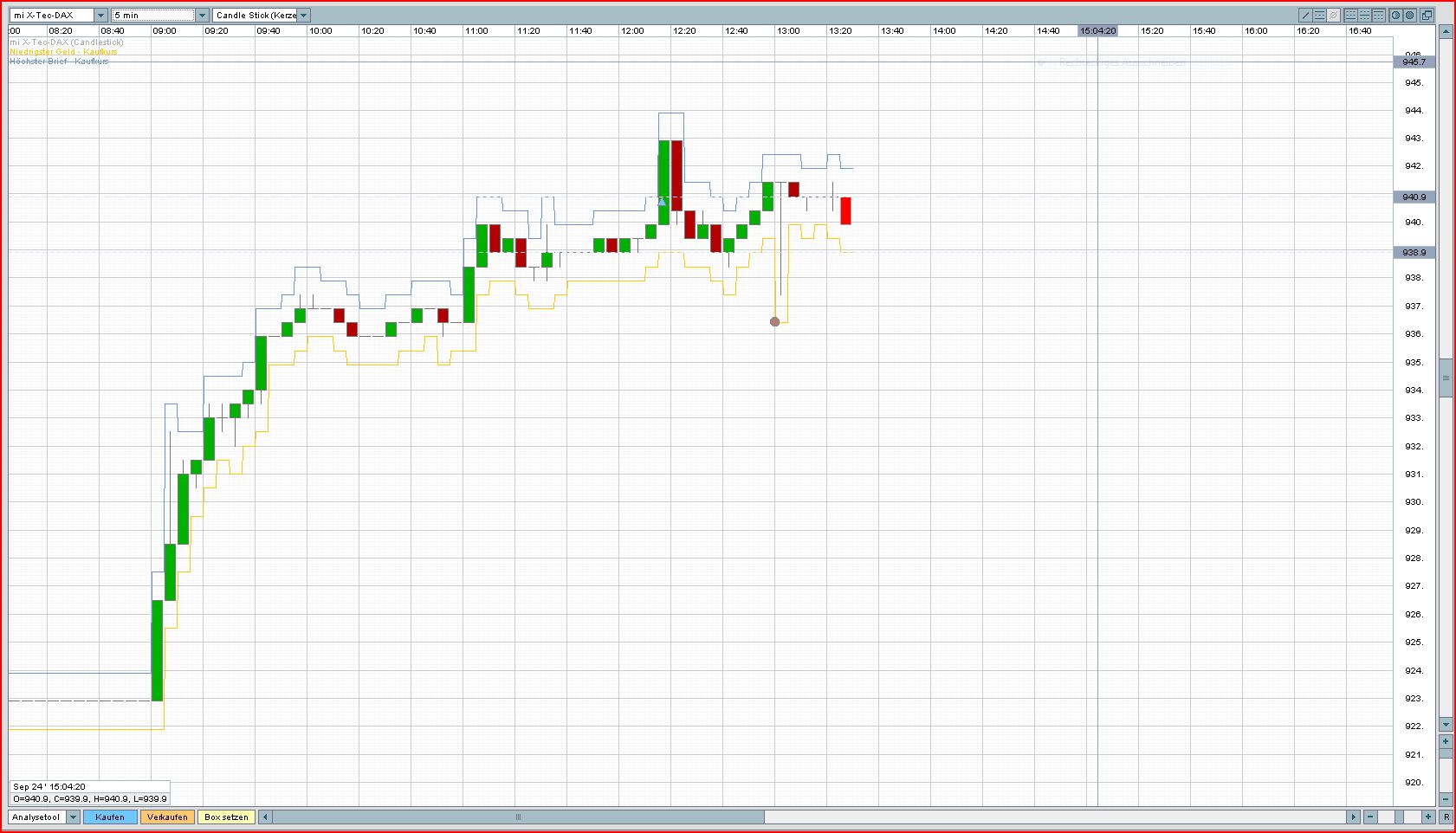Click the horizontal zoom slider handle
Image resolution: width=1456 pixels, height=833 pixels.
coord(1399,817)
